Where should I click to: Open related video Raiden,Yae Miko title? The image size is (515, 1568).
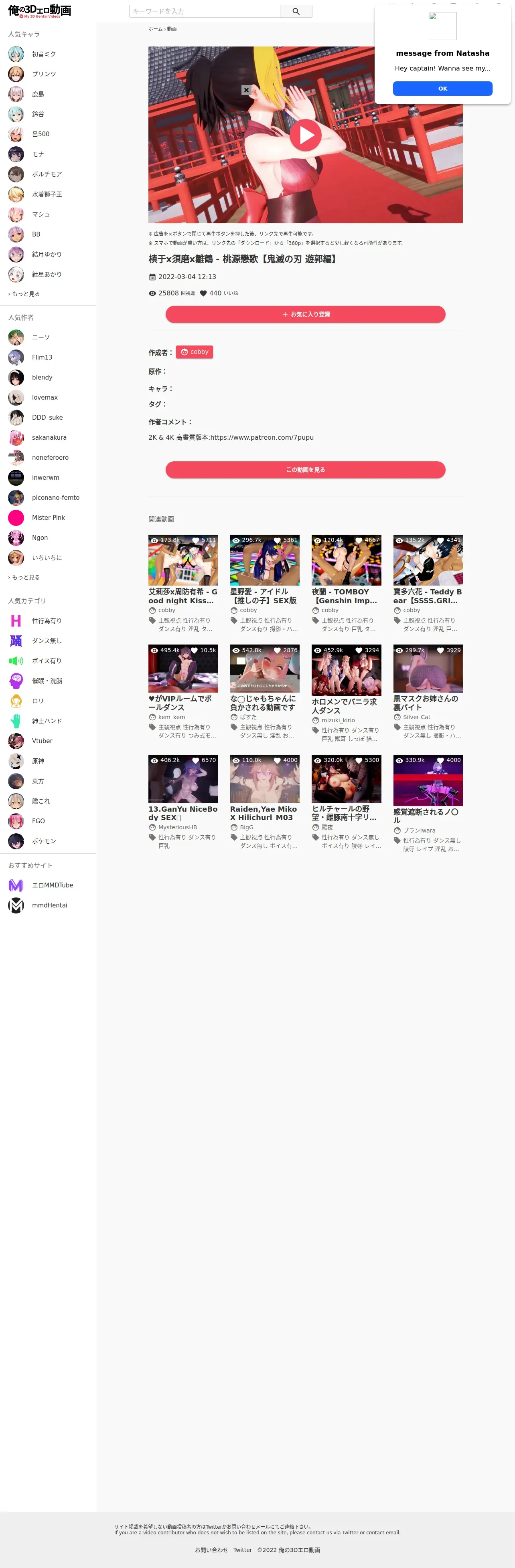coord(264,813)
